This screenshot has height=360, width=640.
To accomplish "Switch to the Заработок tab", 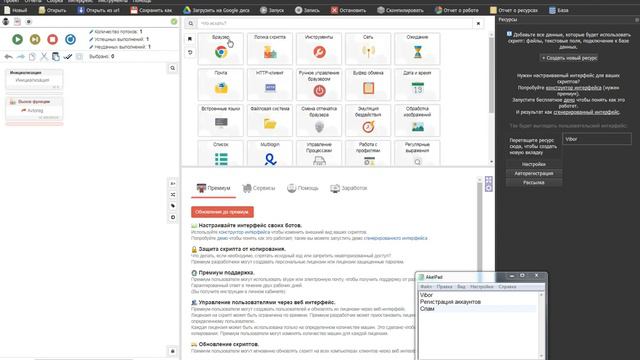I will pos(349,188).
